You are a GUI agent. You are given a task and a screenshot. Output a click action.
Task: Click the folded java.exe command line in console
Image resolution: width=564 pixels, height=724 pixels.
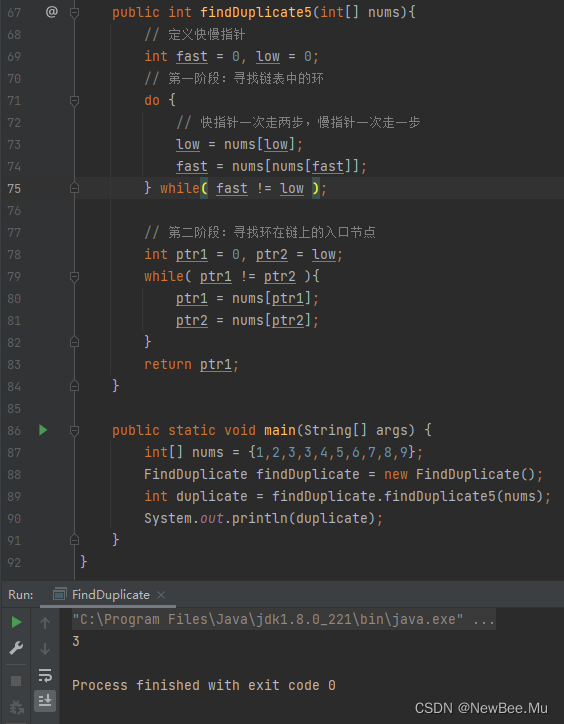coord(284,619)
